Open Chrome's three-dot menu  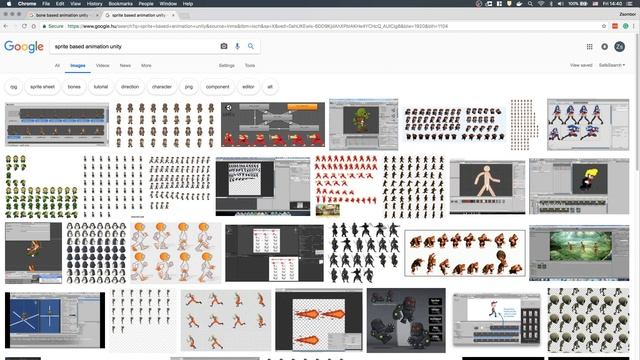634,26
